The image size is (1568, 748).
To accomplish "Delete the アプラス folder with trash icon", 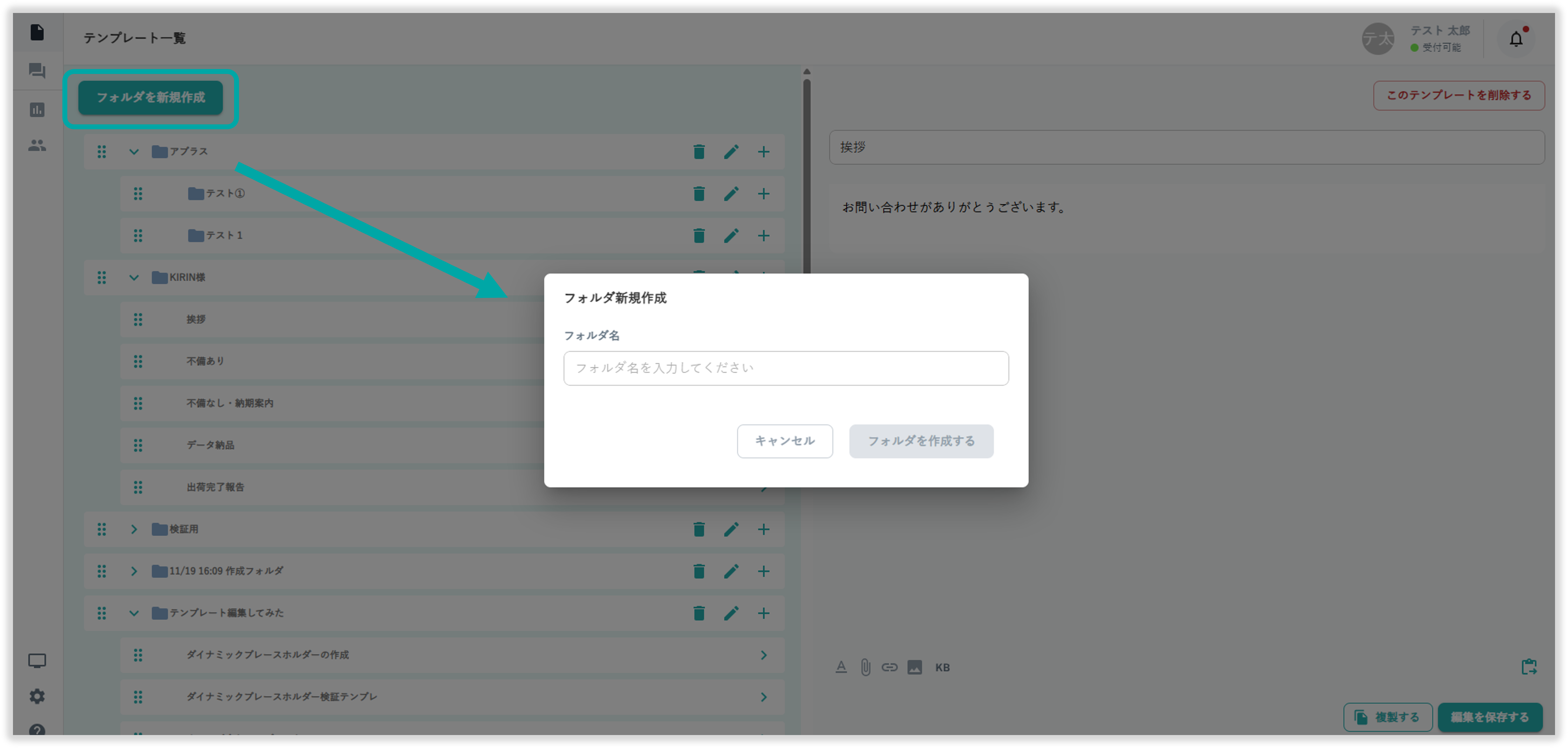I will pyautogui.click(x=699, y=152).
